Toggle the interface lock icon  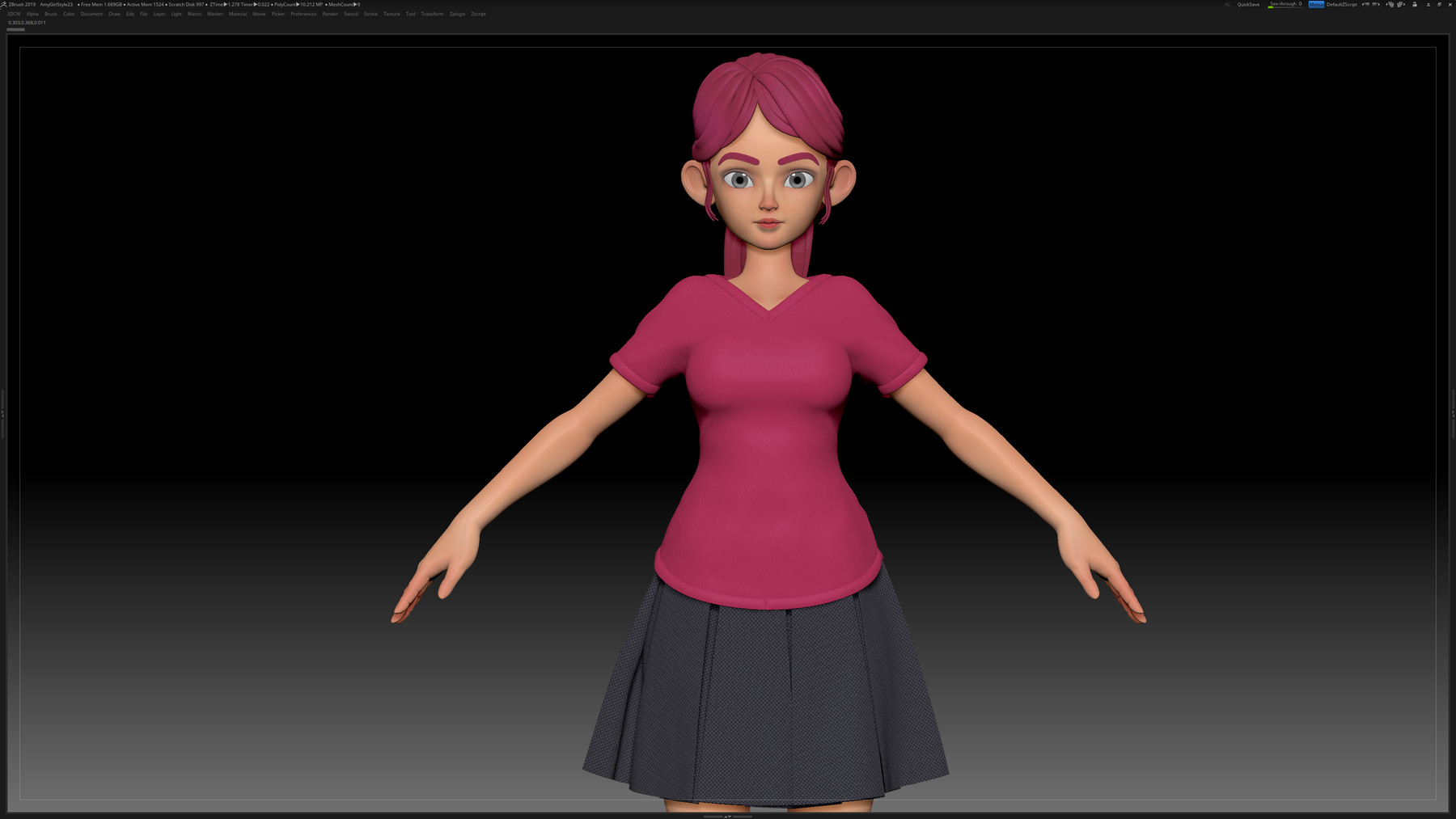1416,4
